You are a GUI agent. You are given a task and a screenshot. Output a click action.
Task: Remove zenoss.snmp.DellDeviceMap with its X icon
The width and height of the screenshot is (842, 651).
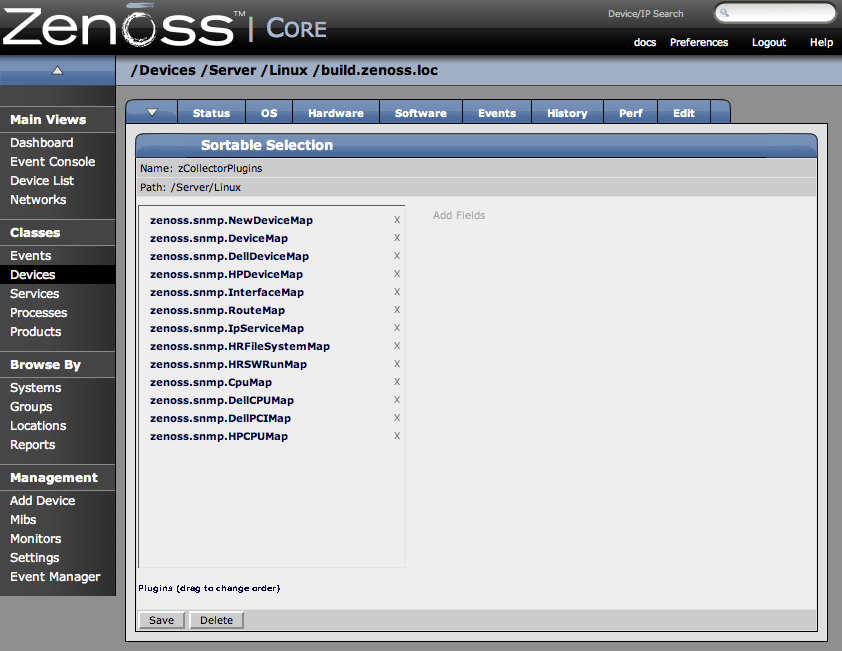coord(397,256)
